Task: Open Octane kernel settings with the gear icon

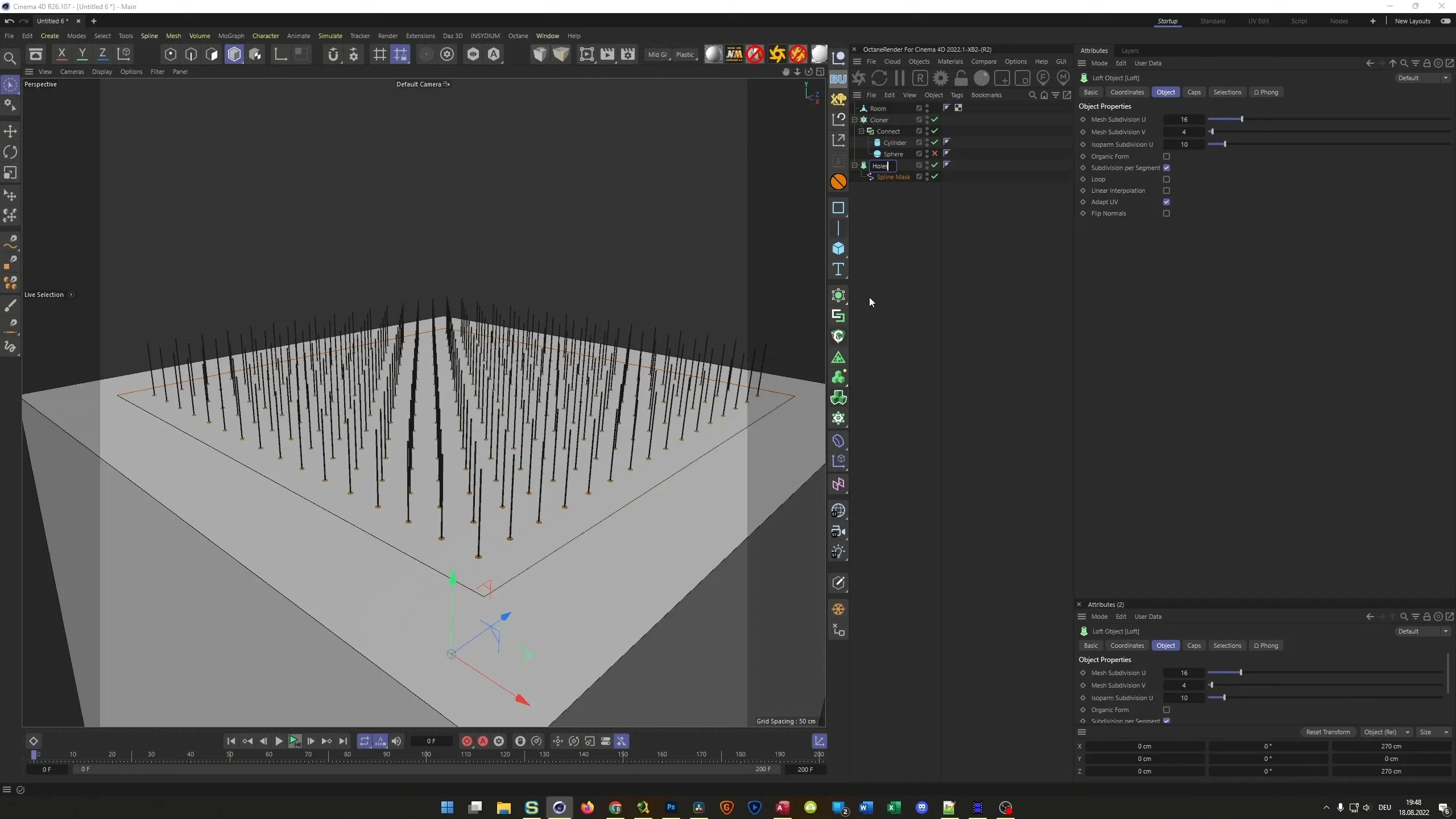Action: point(941,78)
